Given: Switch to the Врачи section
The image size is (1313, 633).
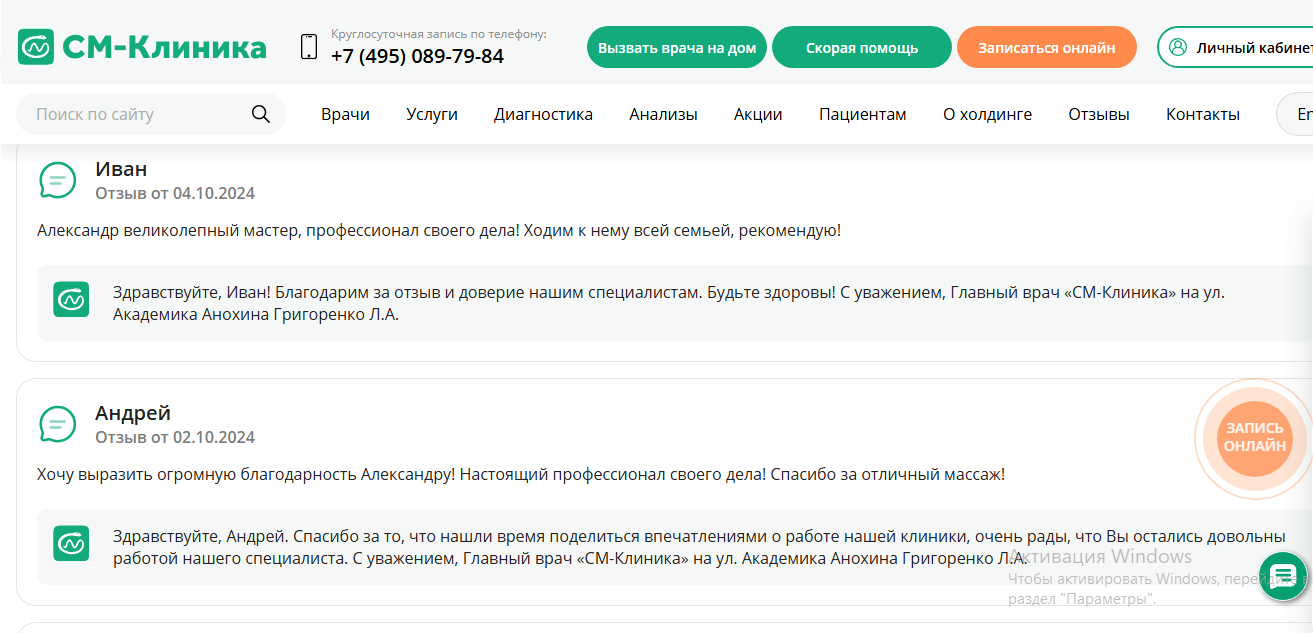Looking at the screenshot, I should pyautogui.click(x=345, y=113).
